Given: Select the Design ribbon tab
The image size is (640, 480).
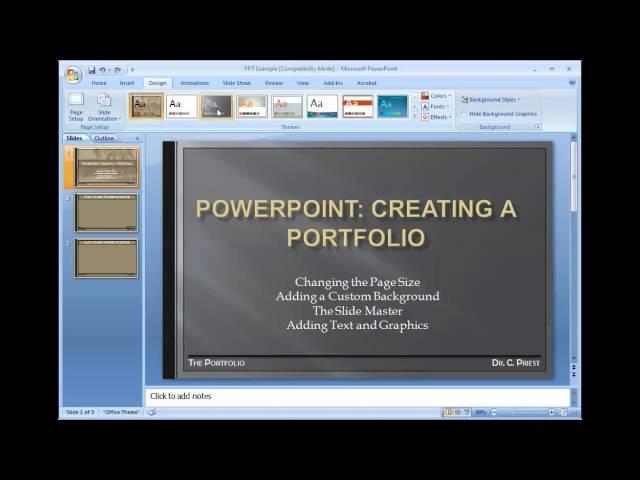Looking at the screenshot, I should tap(158, 83).
